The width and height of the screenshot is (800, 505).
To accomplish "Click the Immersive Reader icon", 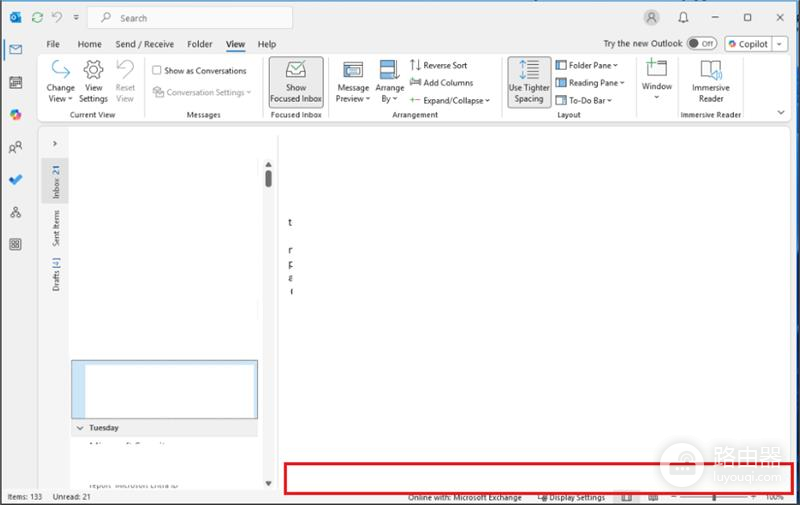I will click(711, 82).
